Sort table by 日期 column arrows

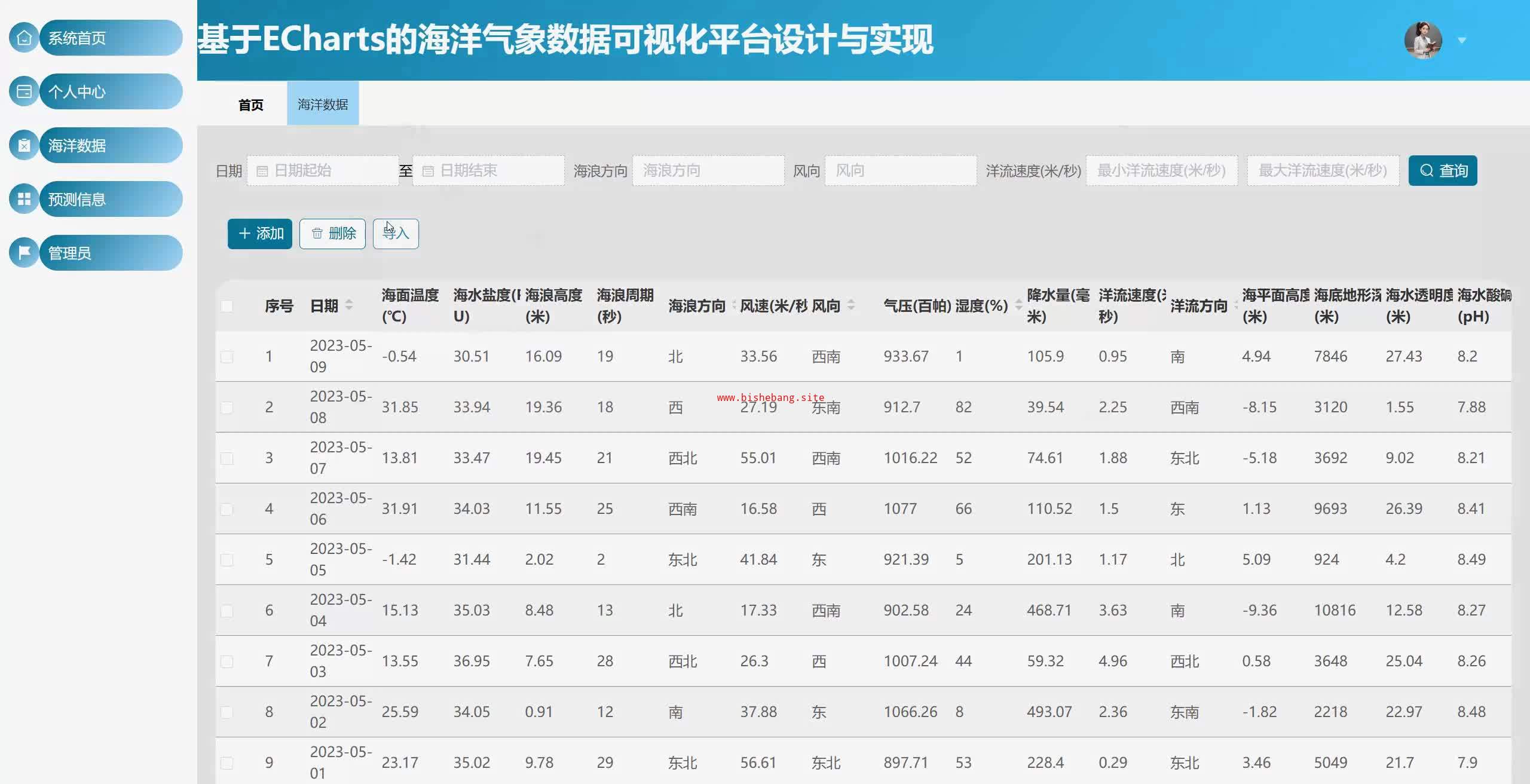(x=349, y=305)
